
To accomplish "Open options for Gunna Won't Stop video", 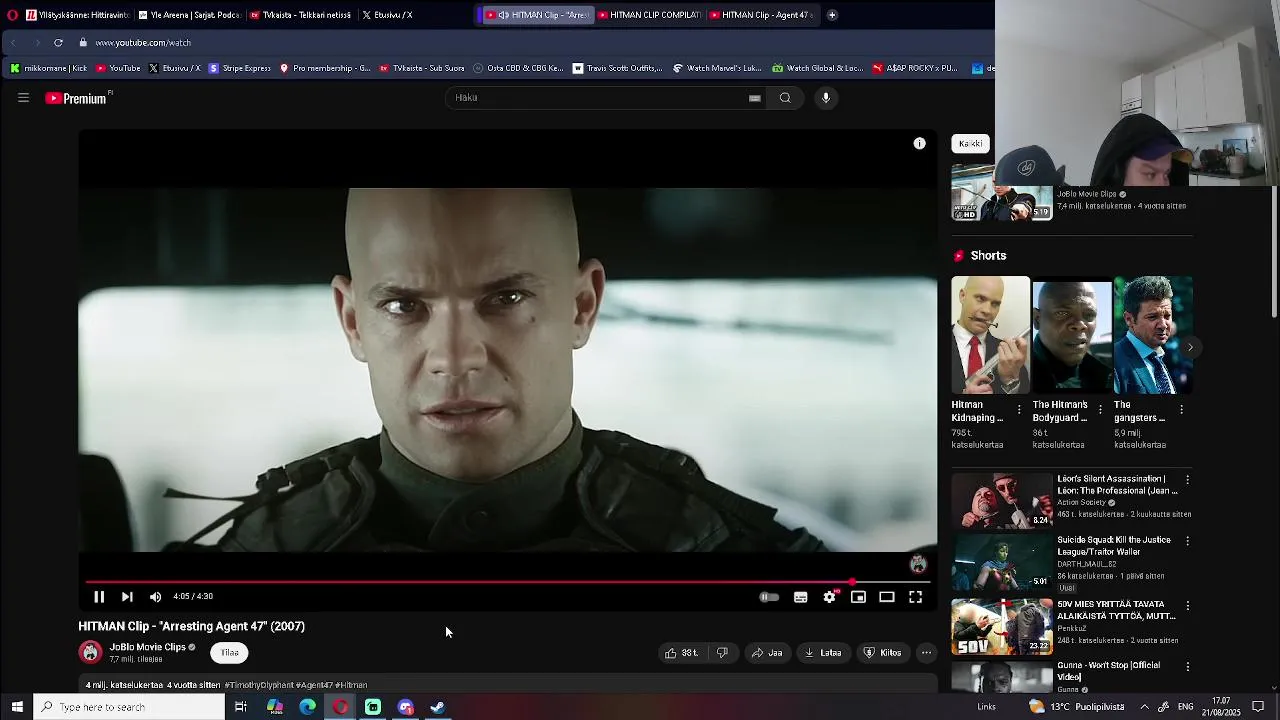I will 1187,667.
